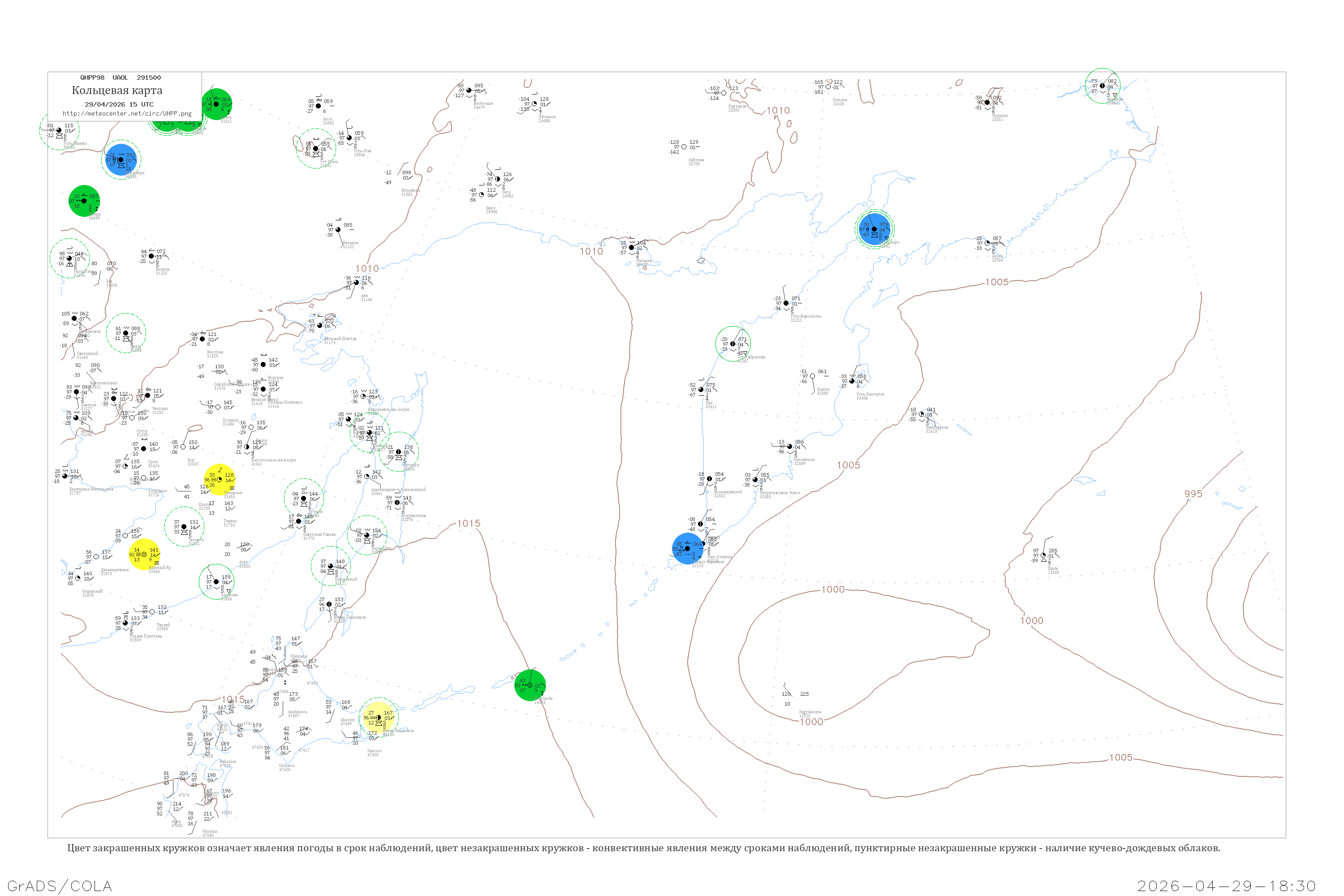1344x896 pixels.
Task: Click the pale yellow Yuzhno-Kurilsk station circle
Action: tap(378, 718)
